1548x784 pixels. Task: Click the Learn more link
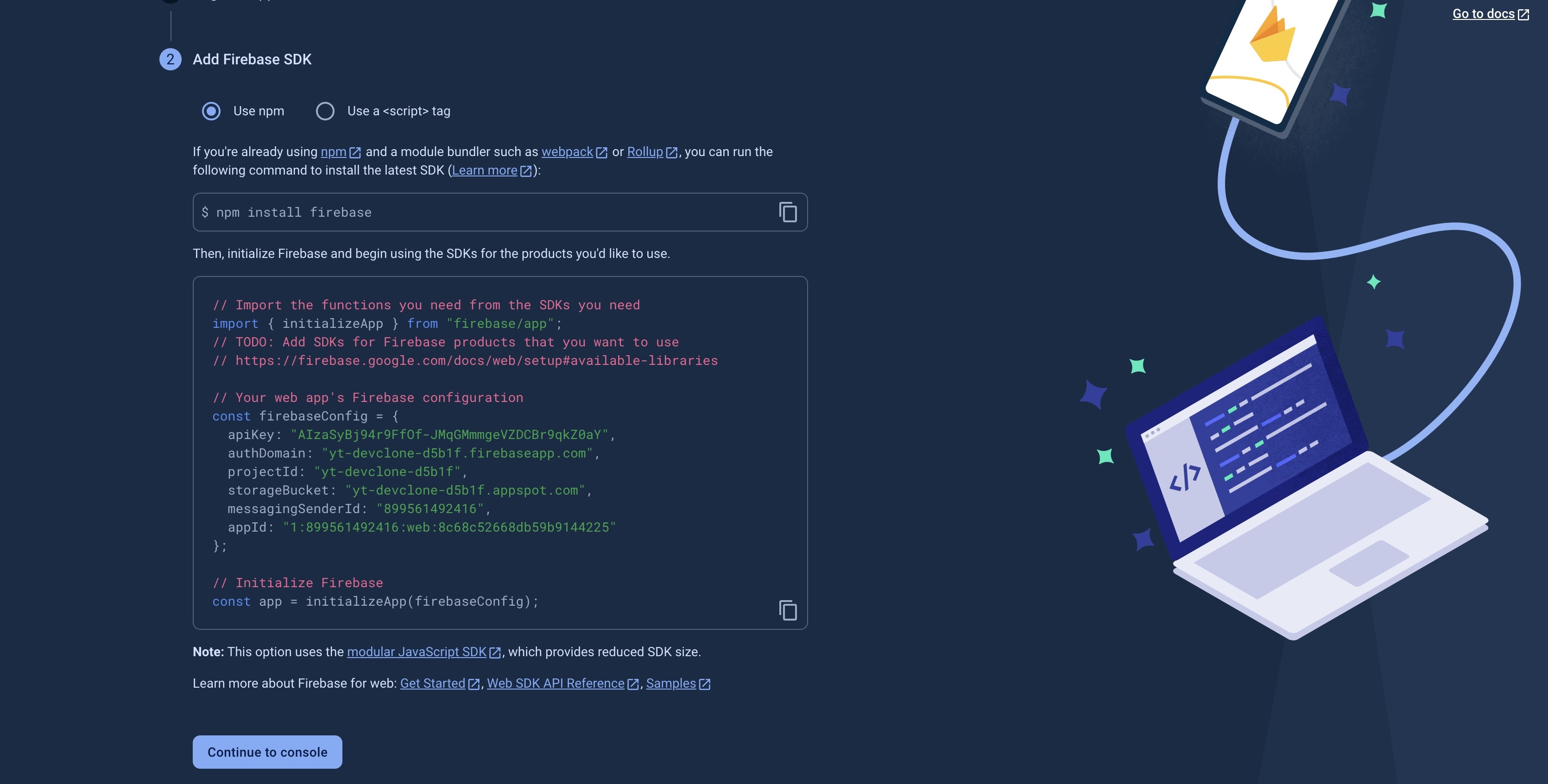484,170
